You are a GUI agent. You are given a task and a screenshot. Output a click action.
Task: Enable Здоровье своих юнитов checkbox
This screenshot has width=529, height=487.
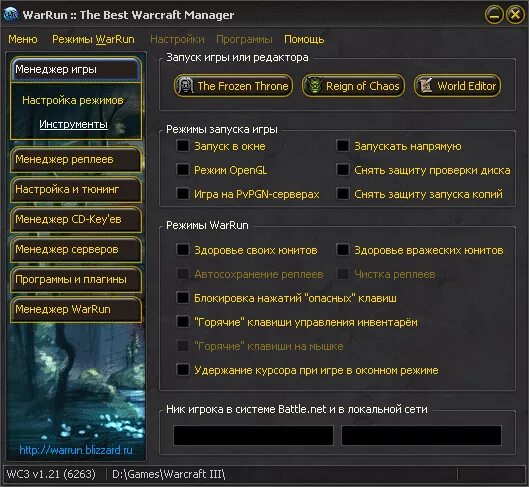coord(183,250)
